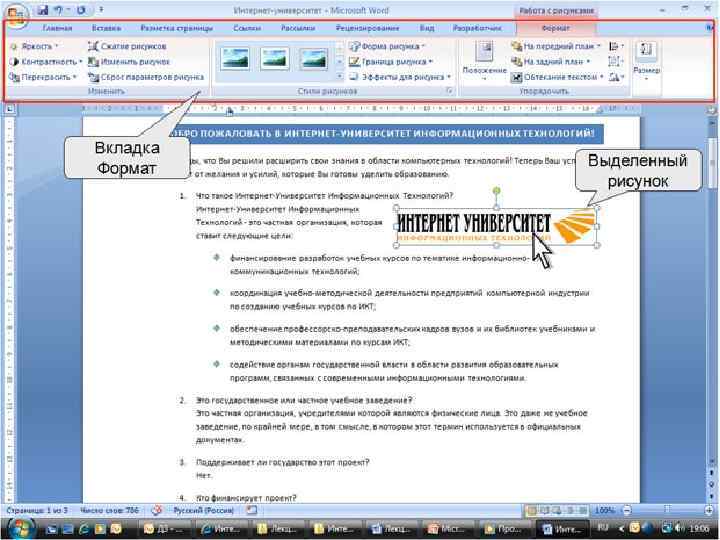Open Обтекание текстом text wrapping menu

pos(558,77)
